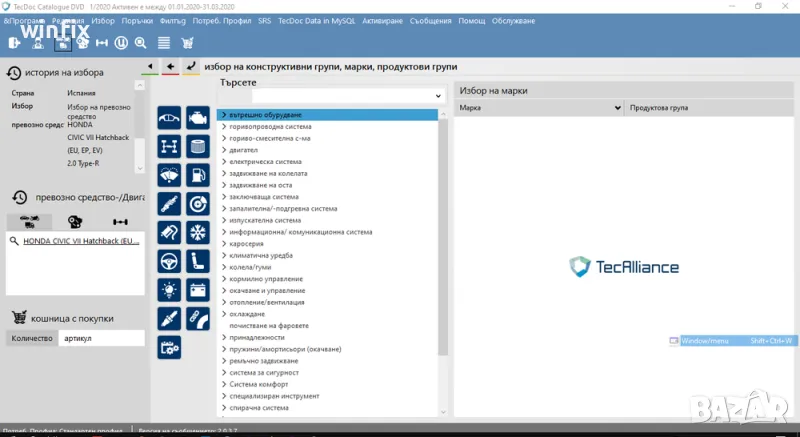Expand the спирачна система node chevron
This screenshot has width=800, height=437.
tap(224, 408)
